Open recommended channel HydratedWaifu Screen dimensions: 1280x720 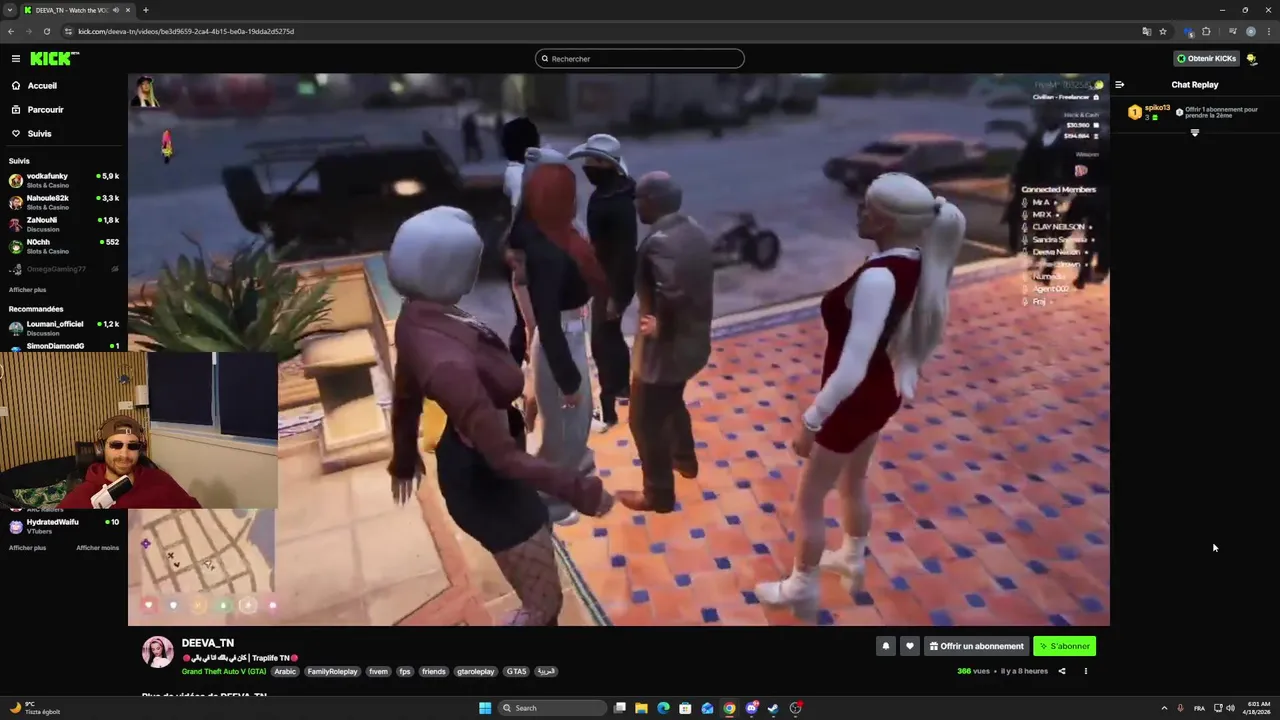coord(64,526)
